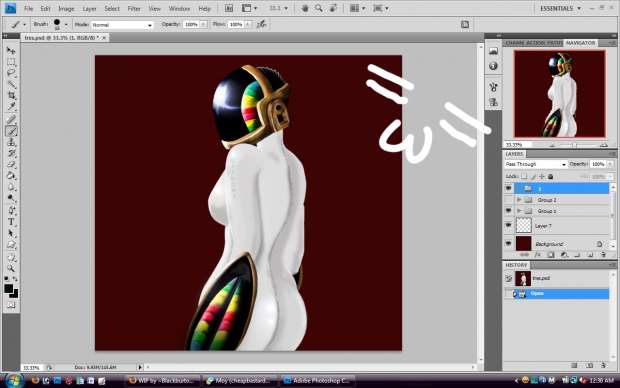Toggle Quick Mask mode
This screenshot has height=388, width=620.
point(11,305)
